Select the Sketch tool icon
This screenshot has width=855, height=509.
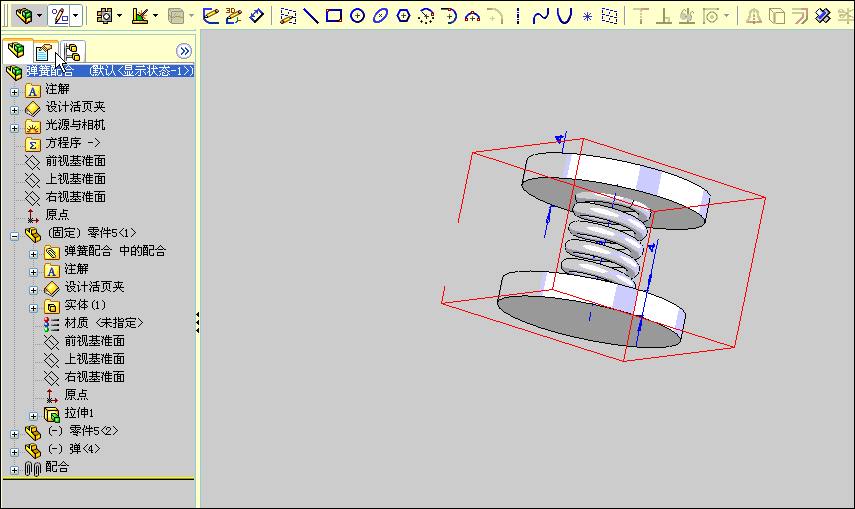point(210,15)
